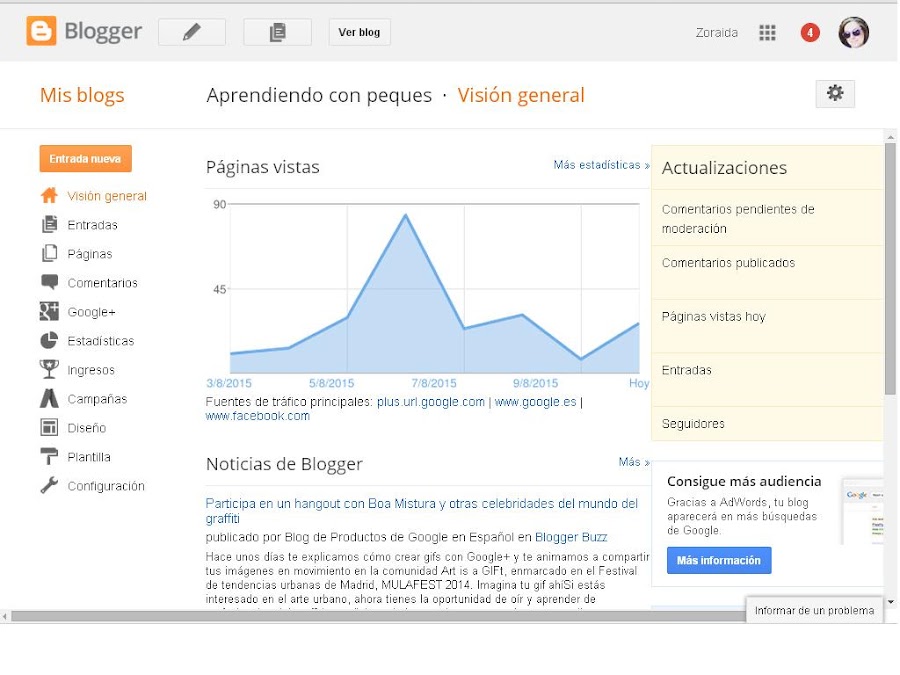This screenshot has width=900, height=675.
Task: Click Páginas vistas hoy in Actualizaciones
Action: pos(713,317)
